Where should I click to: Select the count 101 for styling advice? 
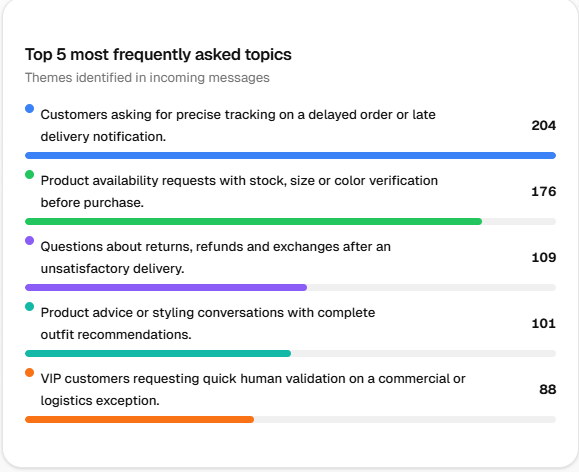[544, 324]
